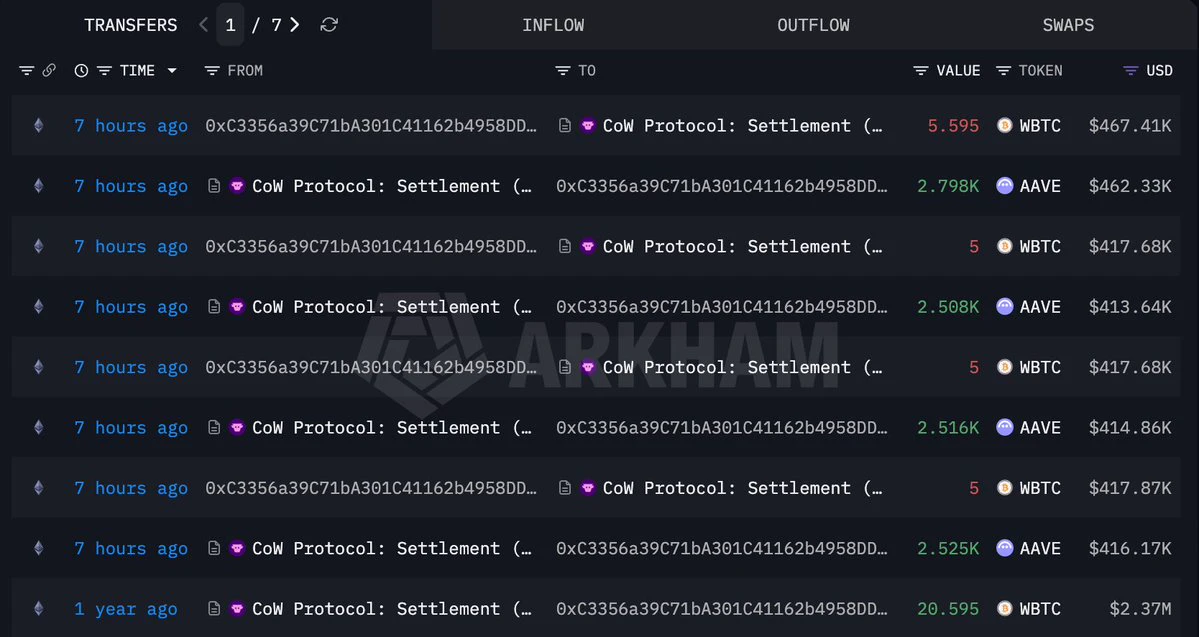Select the $2.37M USD amount
Viewport: 1199px width, 637px height.
1140,609
